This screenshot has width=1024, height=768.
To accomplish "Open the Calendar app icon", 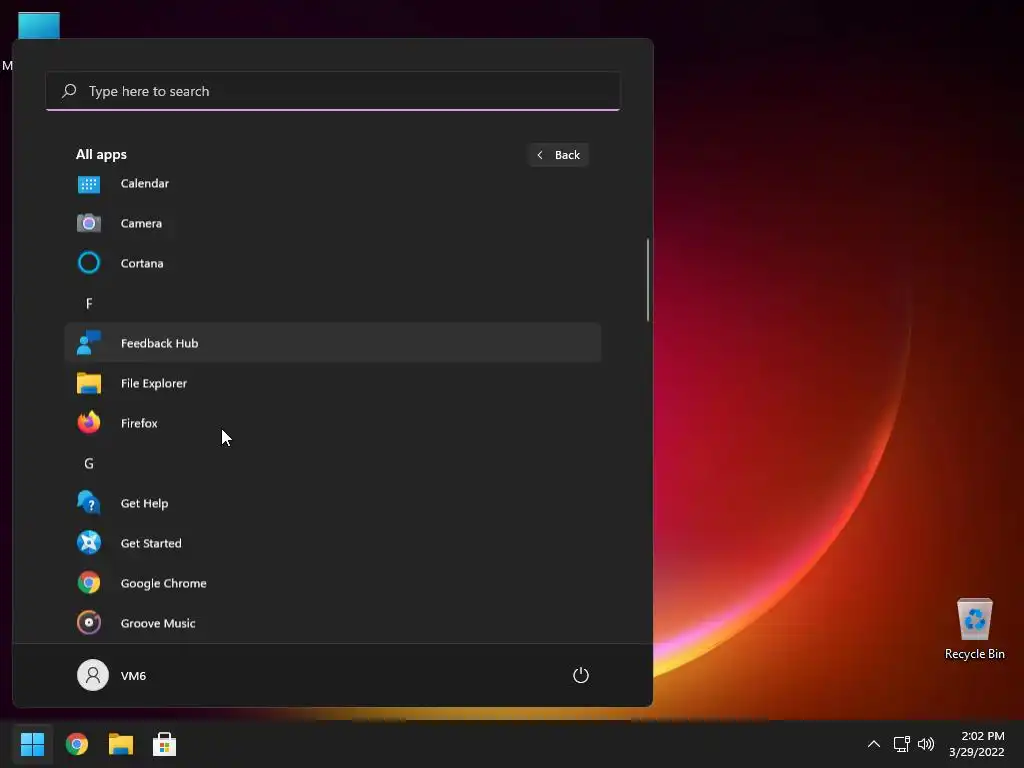I will click(89, 184).
